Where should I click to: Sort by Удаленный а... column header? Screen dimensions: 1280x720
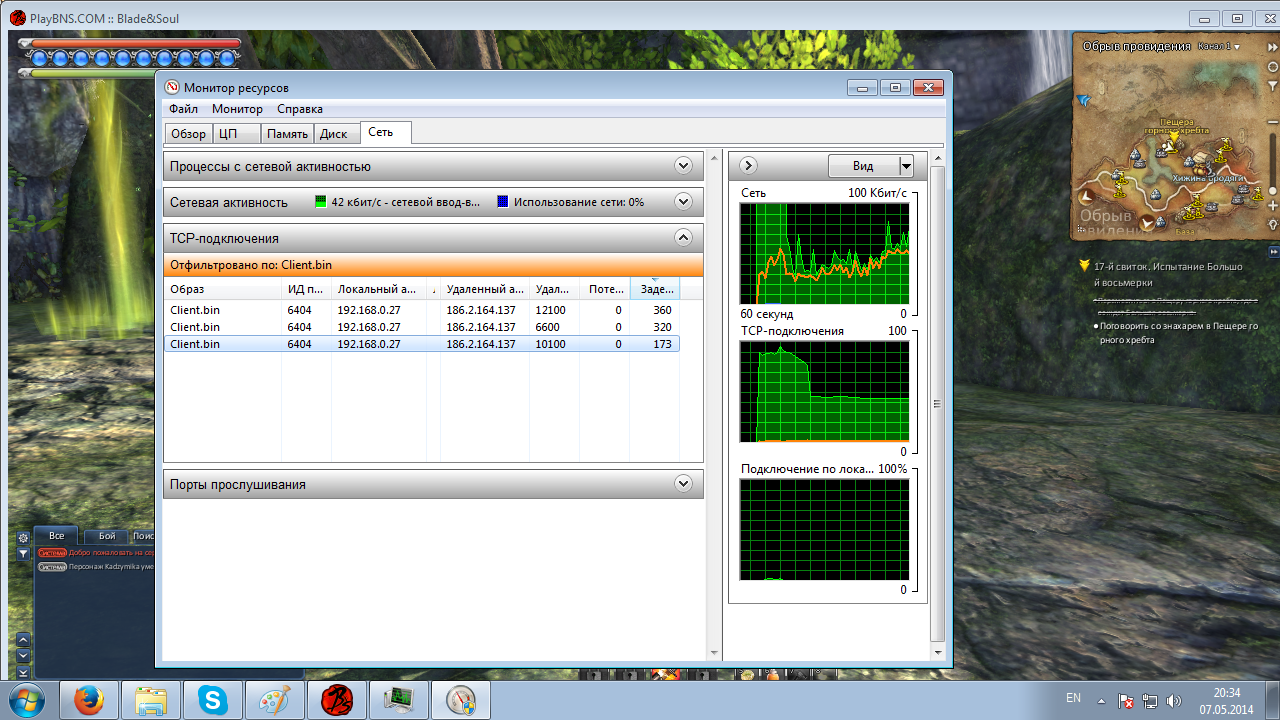pos(485,289)
